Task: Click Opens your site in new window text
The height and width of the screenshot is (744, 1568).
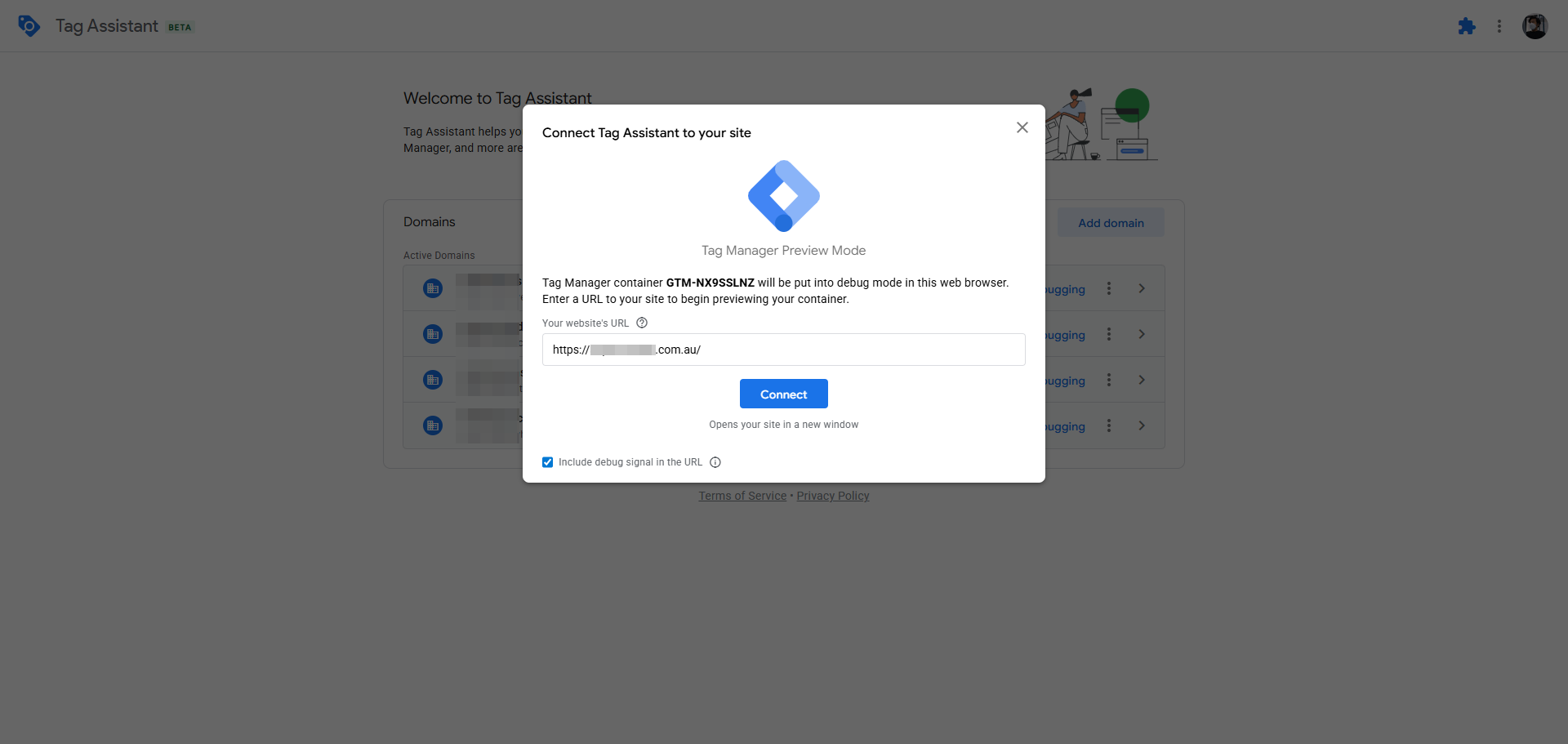Action: (784, 425)
